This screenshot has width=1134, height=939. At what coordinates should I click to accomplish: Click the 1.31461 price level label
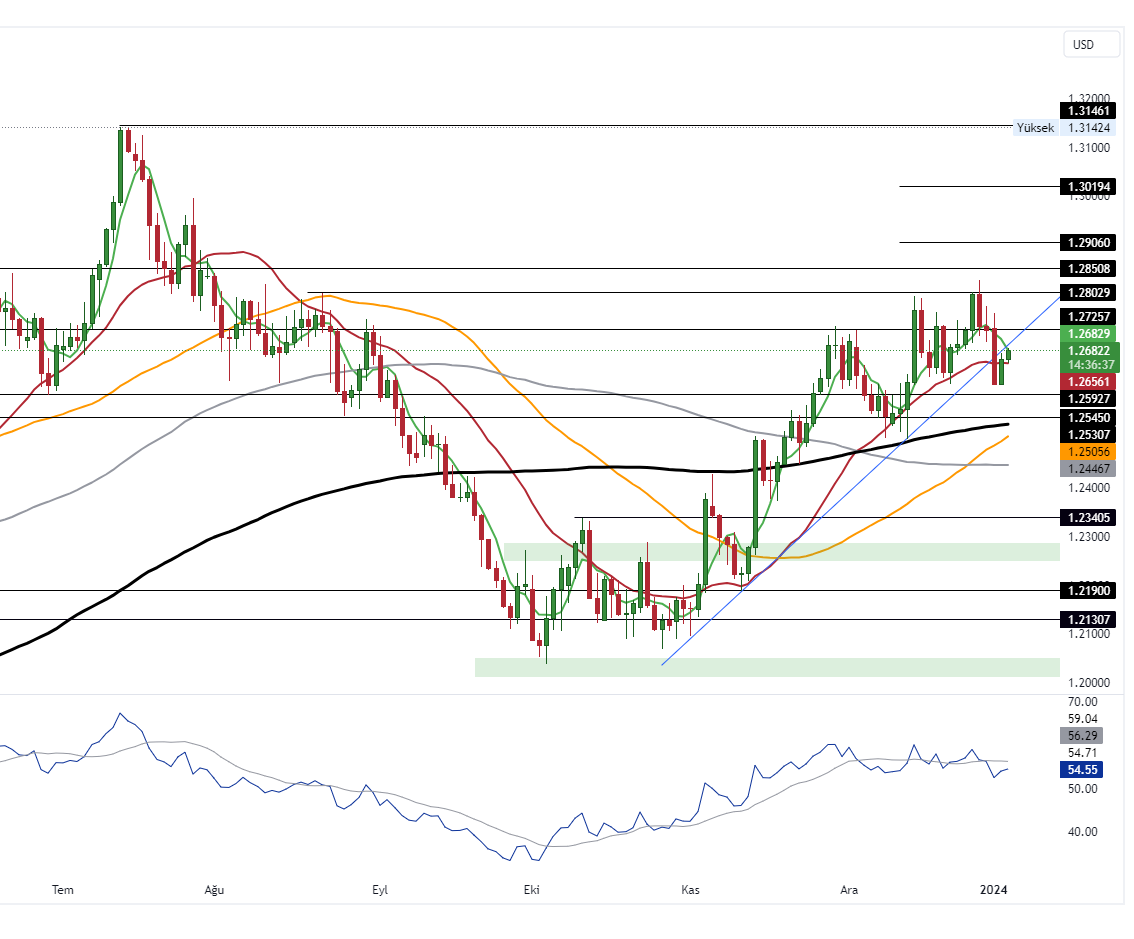click(1088, 111)
